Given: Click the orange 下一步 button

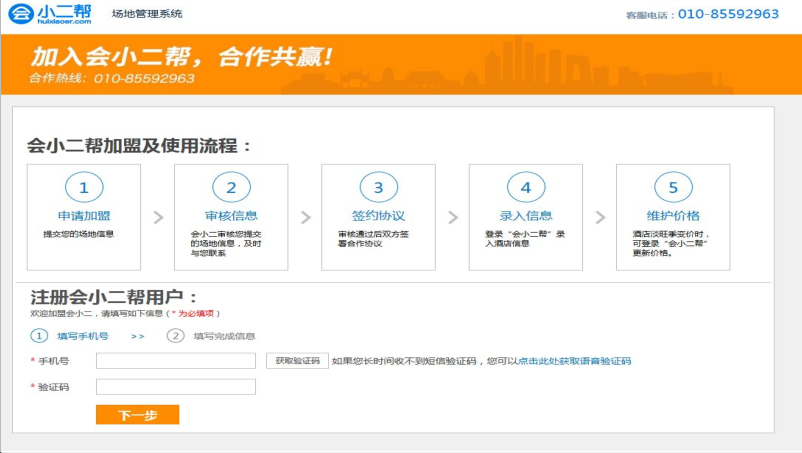Looking at the screenshot, I should [138, 415].
